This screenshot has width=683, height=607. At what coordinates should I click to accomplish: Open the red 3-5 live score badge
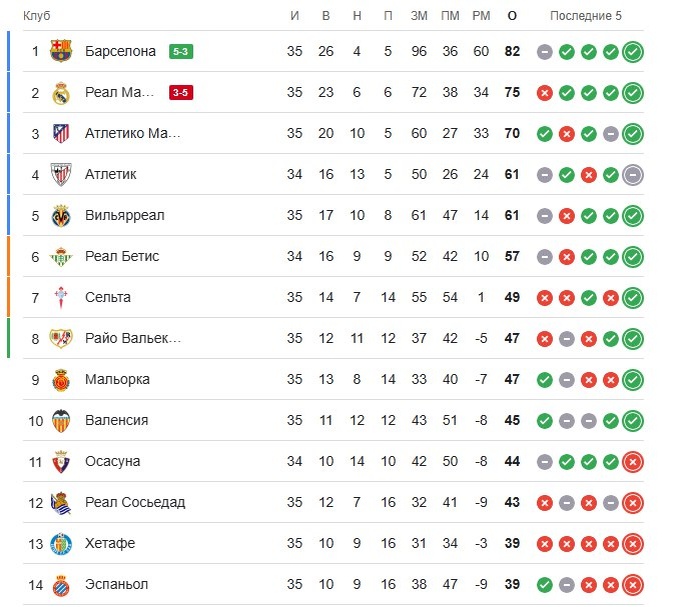[181, 92]
